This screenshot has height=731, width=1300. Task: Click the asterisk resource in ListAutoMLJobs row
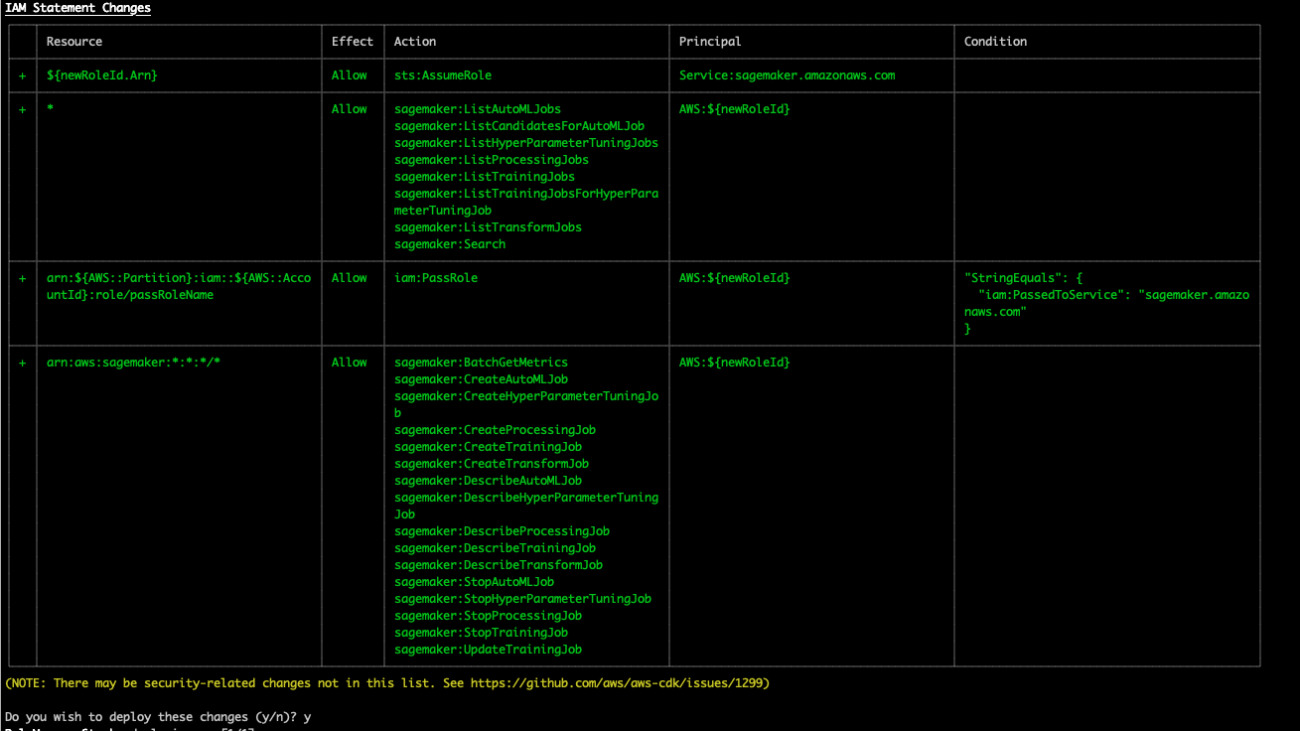pyautogui.click(x=50, y=109)
